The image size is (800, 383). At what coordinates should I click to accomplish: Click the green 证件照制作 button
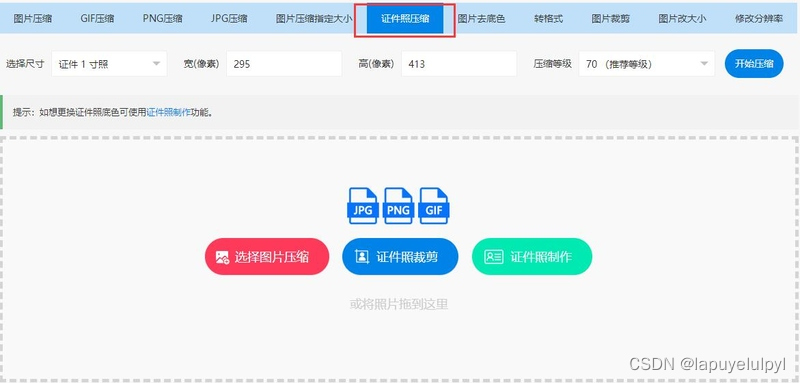(532, 257)
